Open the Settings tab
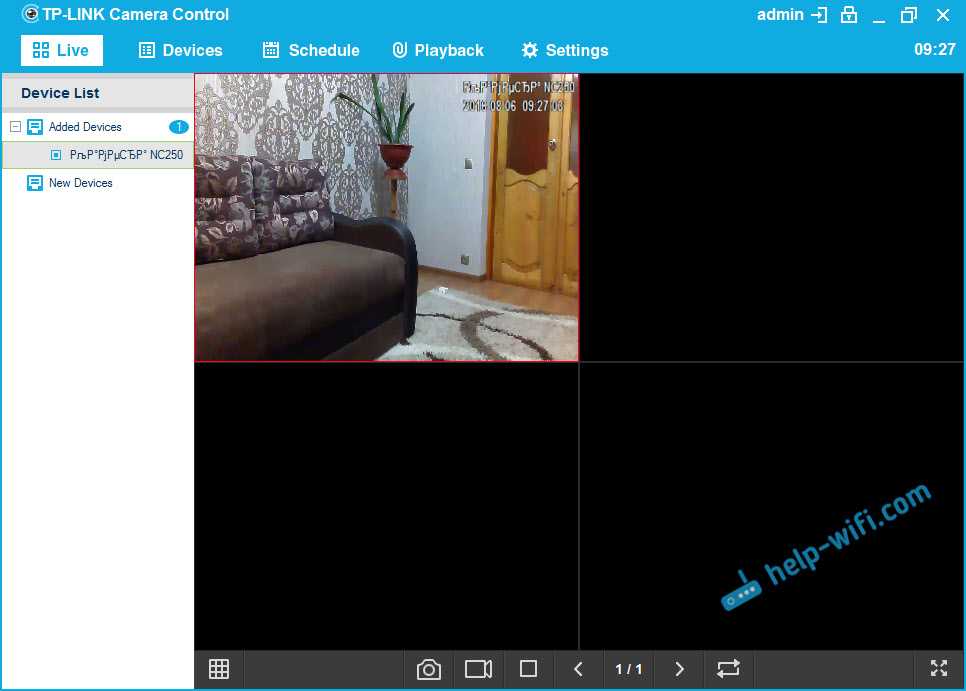This screenshot has height=691, width=966. [565, 50]
